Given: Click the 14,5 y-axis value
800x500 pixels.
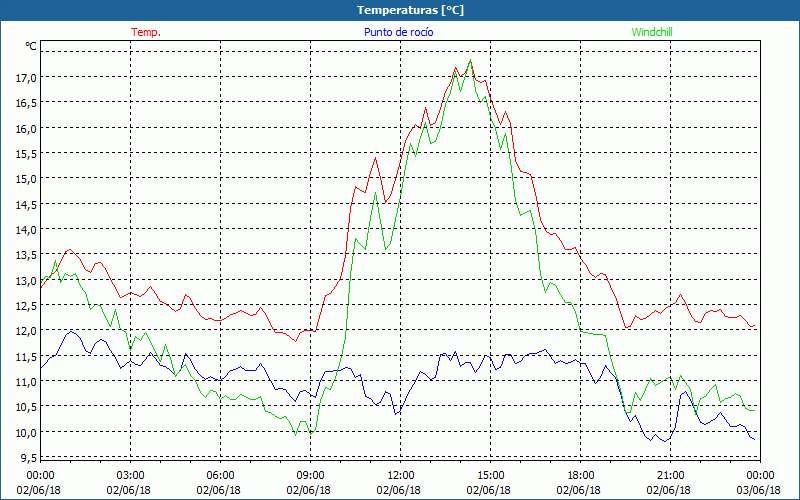Looking at the screenshot, I should pyautogui.click(x=26, y=204).
